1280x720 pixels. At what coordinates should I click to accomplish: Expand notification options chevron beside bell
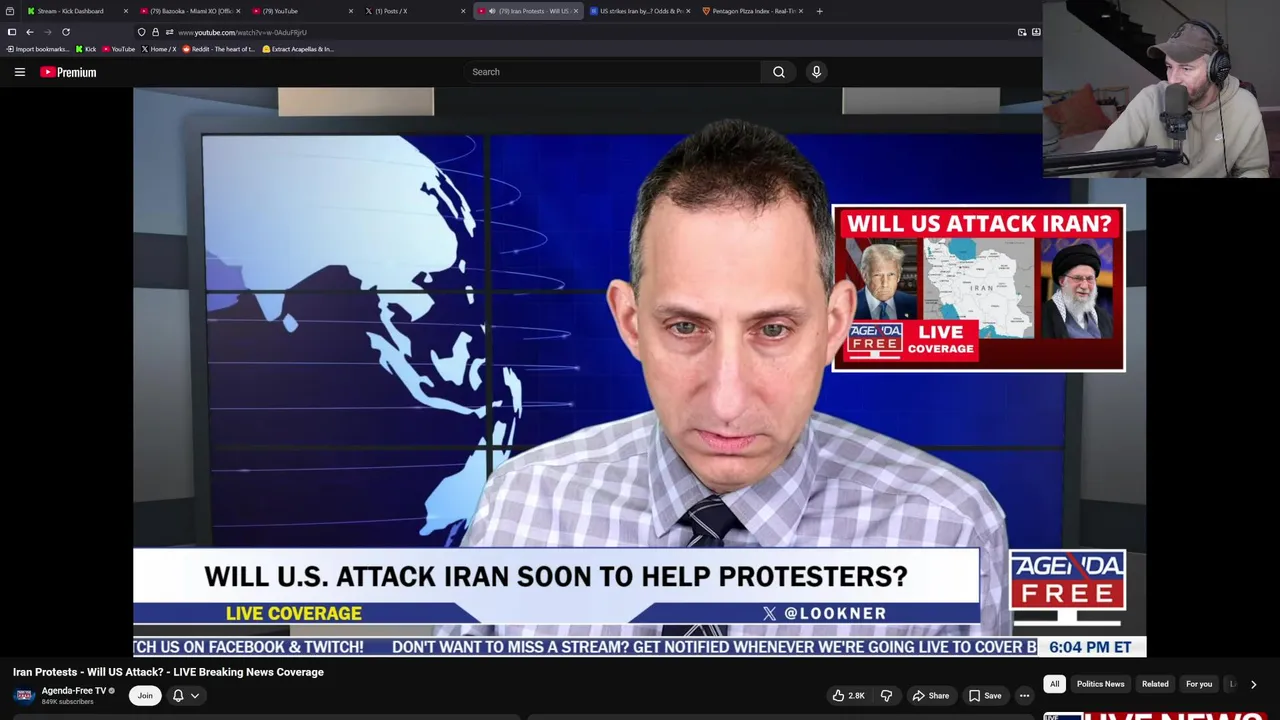click(x=195, y=696)
